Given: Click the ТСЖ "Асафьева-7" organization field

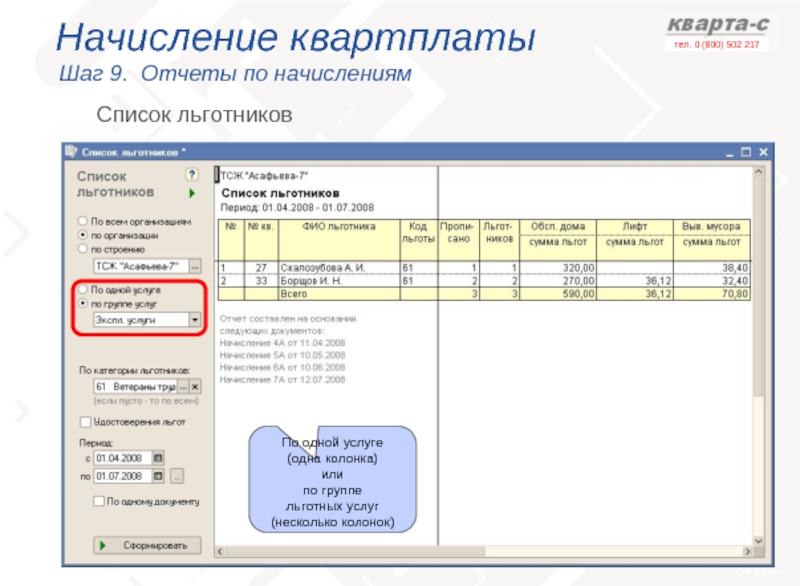Looking at the screenshot, I should click(141, 266).
